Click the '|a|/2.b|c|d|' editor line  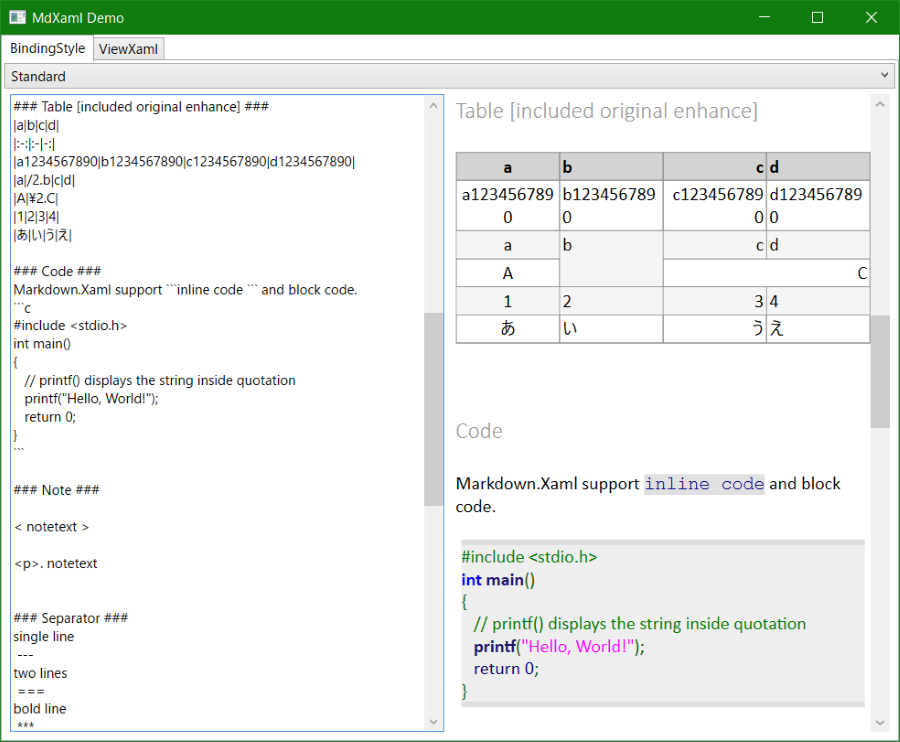click(x=44, y=180)
